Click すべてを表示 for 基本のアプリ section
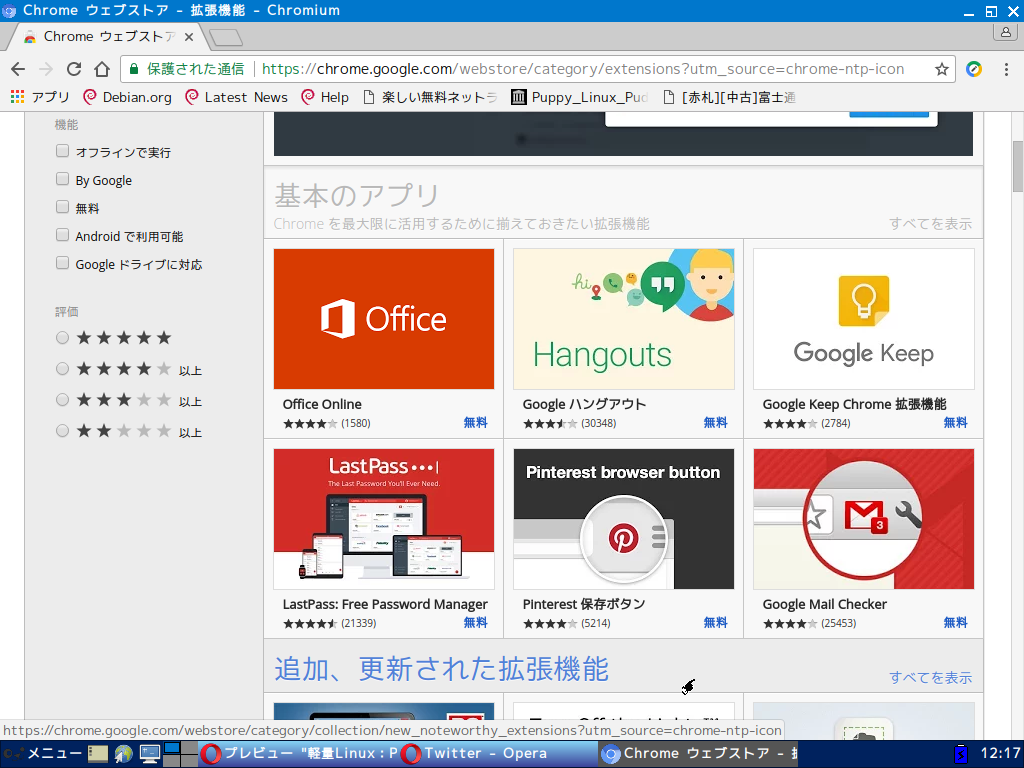Image resolution: width=1024 pixels, height=768 pixels. tap(930, 224)
